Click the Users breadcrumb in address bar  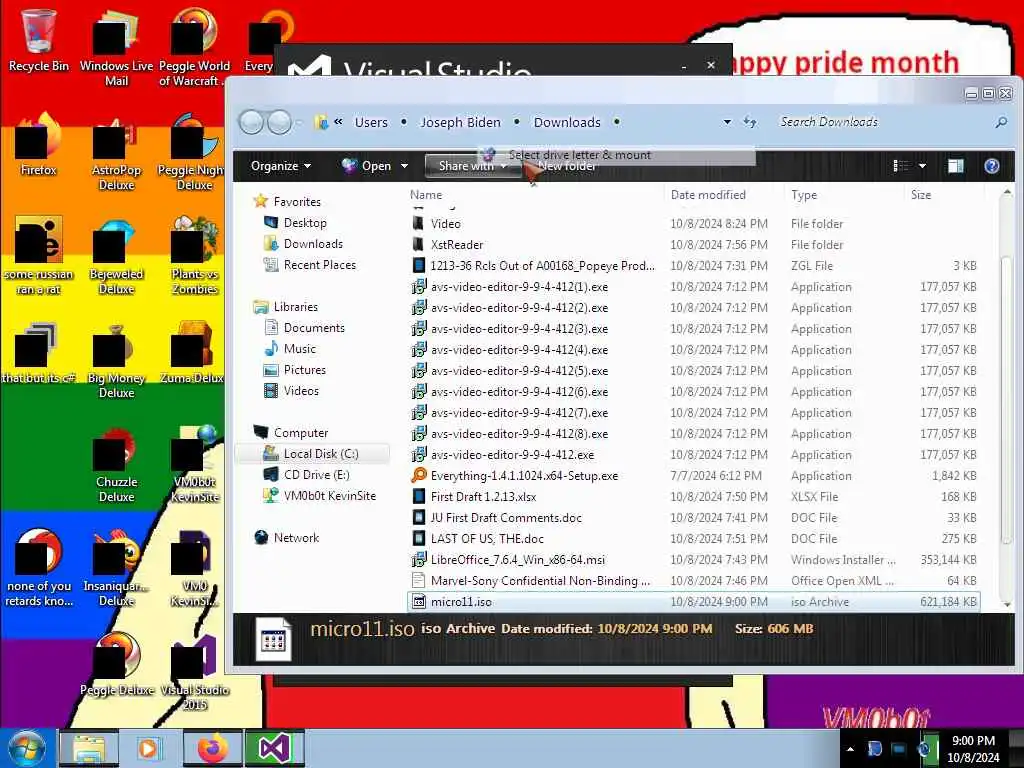point(371,122)
